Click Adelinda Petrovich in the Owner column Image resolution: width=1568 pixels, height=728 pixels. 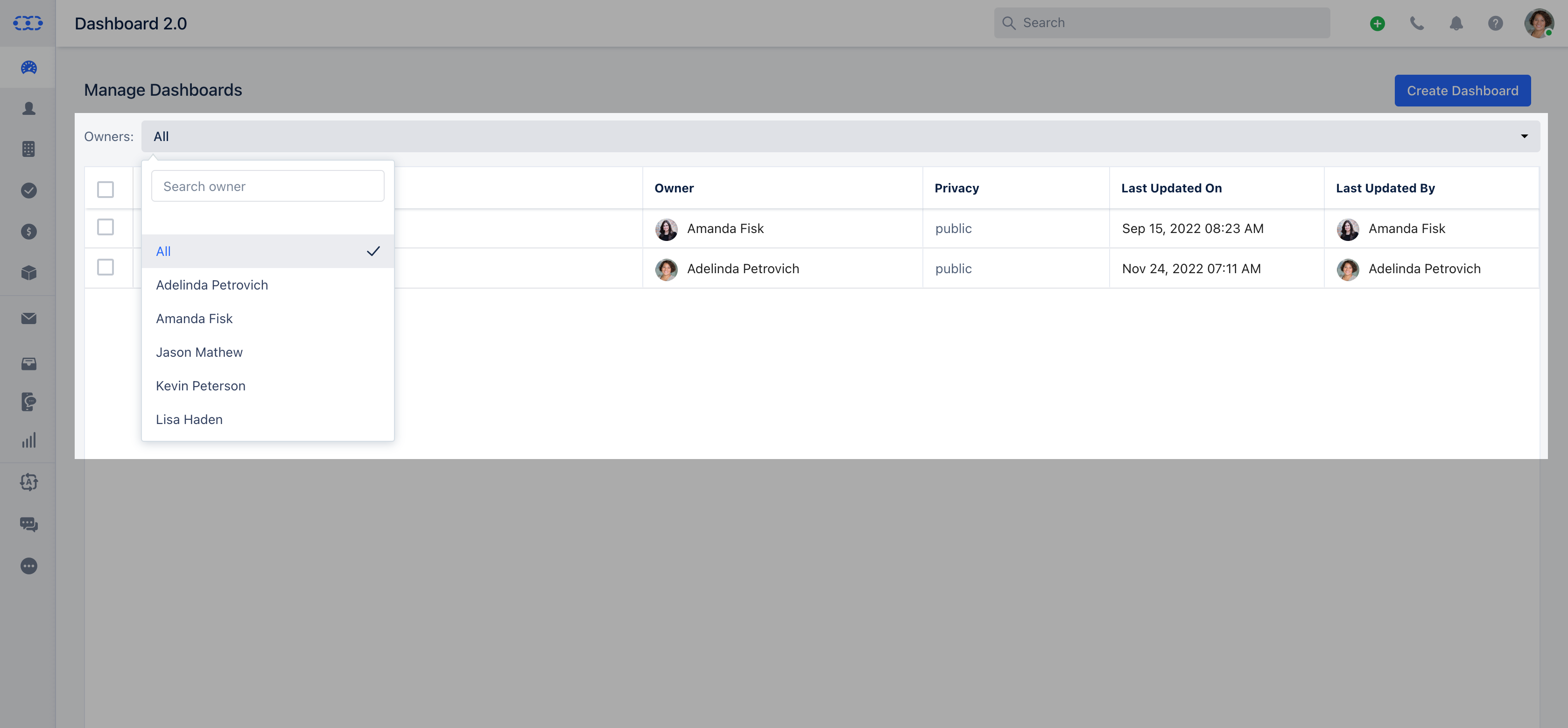coord(743,269)
